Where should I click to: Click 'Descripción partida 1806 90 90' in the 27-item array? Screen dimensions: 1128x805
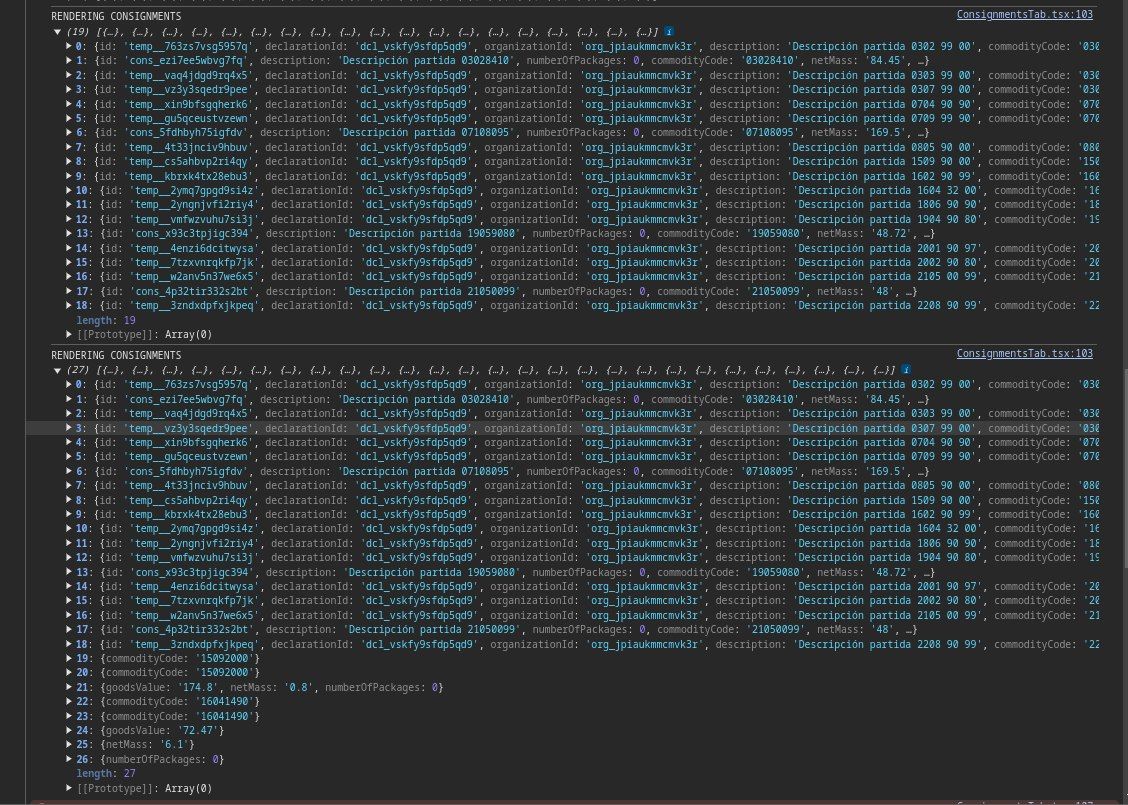point(888,543)
